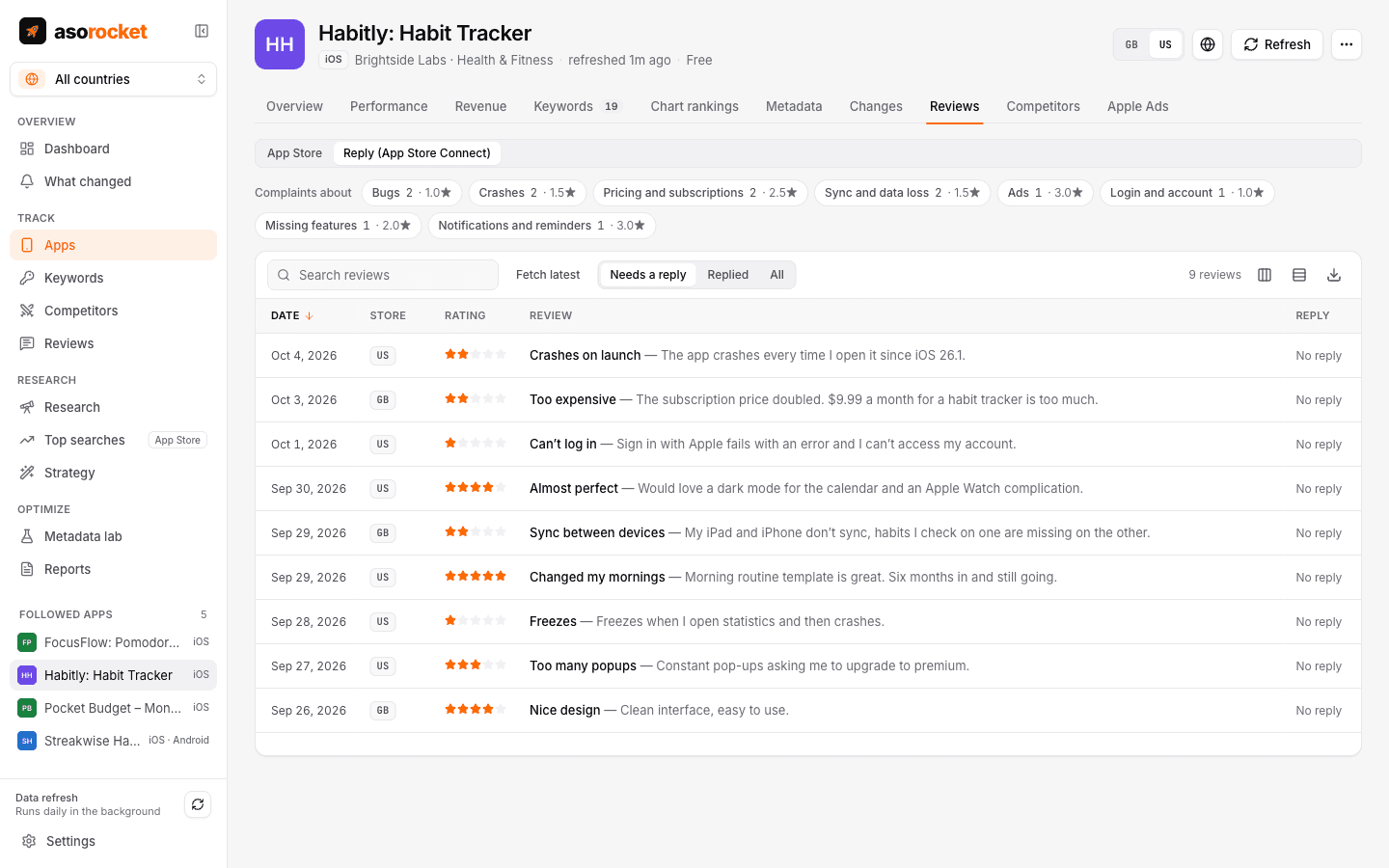The image size is (1389, 868).
Task: Open Settings
Action: (113, 841)
